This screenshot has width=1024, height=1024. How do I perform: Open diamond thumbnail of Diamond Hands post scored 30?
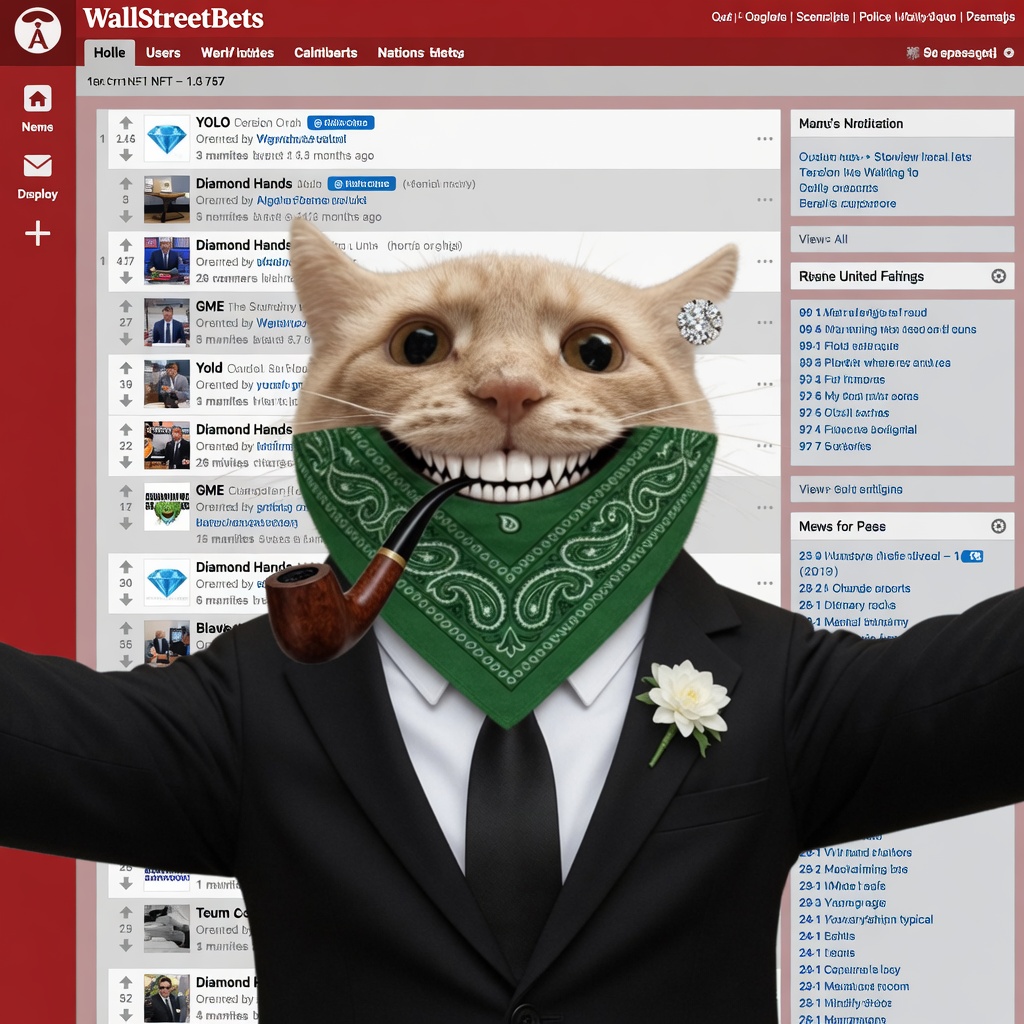coord(167,583)
